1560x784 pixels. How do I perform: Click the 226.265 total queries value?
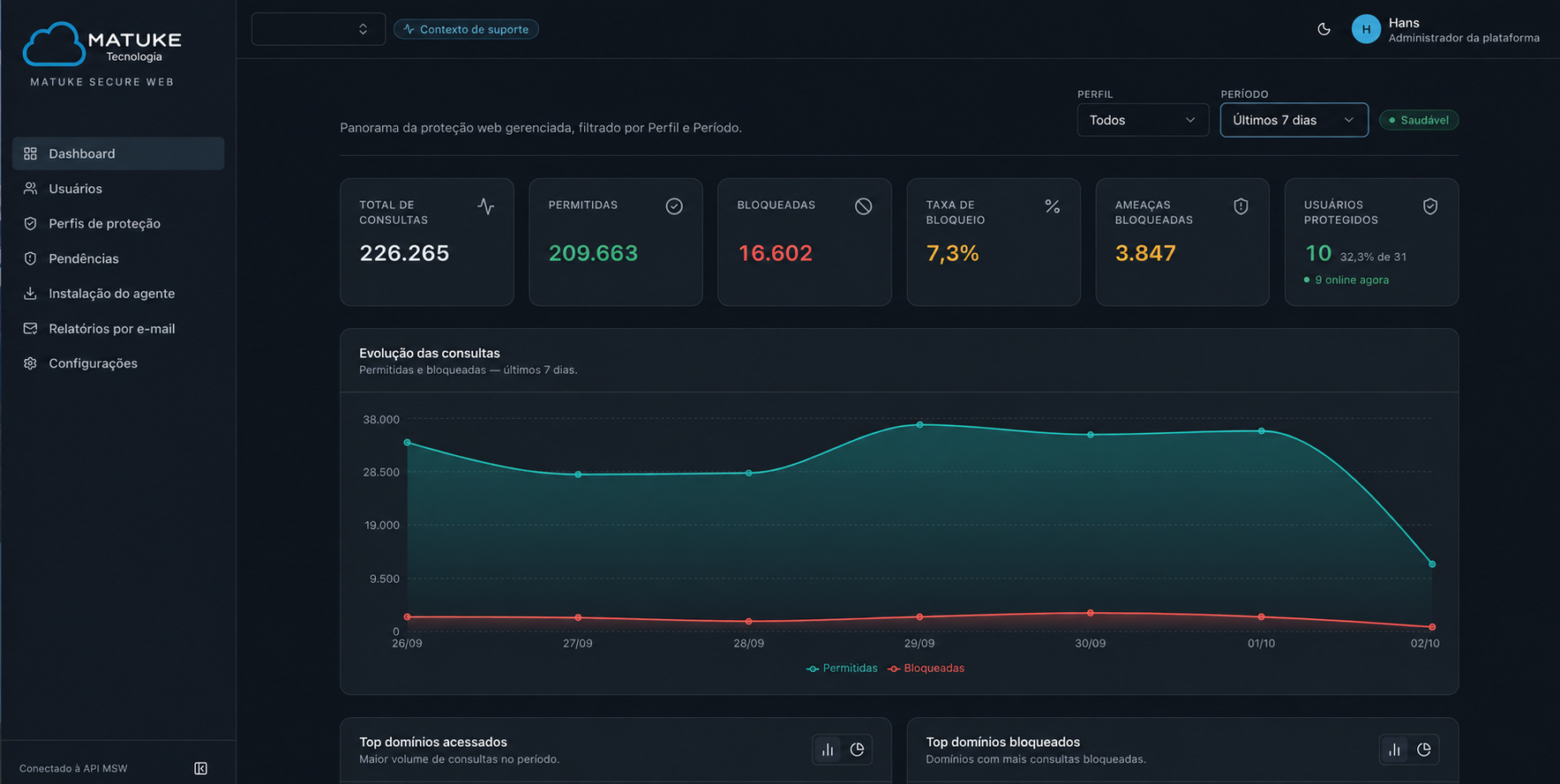(x=404, y=253)
